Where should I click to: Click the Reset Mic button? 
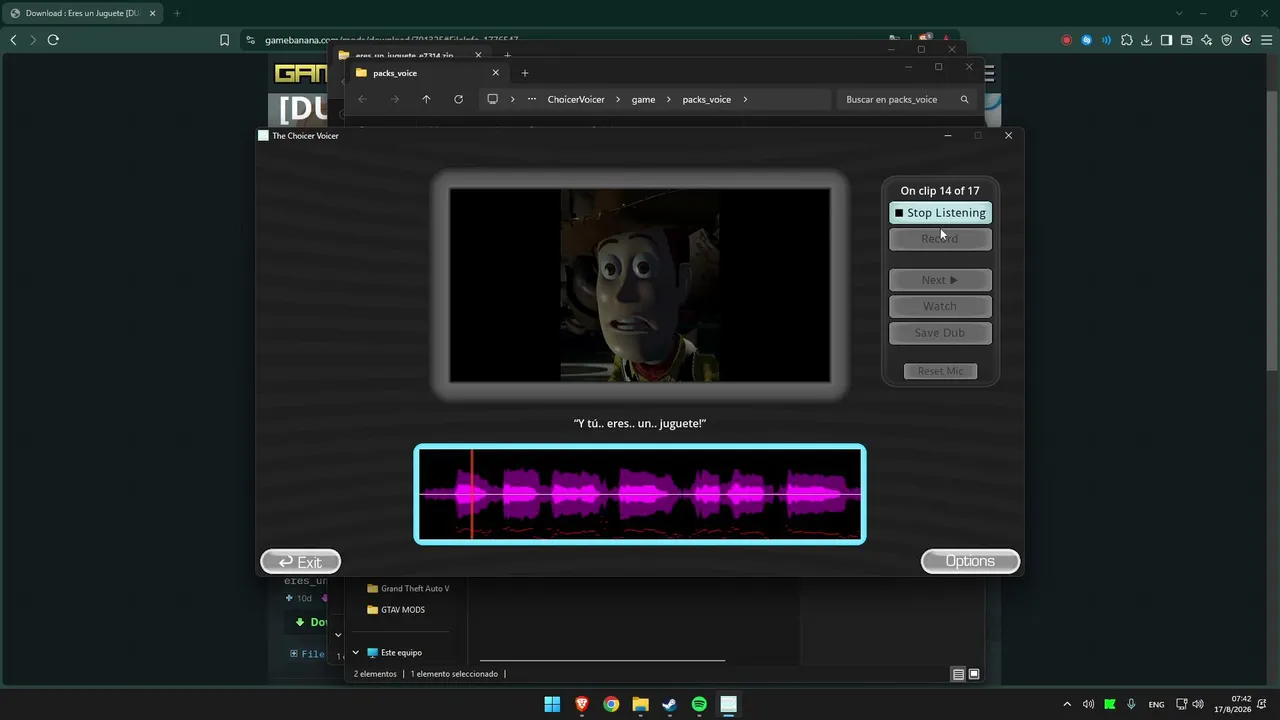coord(940,371)
